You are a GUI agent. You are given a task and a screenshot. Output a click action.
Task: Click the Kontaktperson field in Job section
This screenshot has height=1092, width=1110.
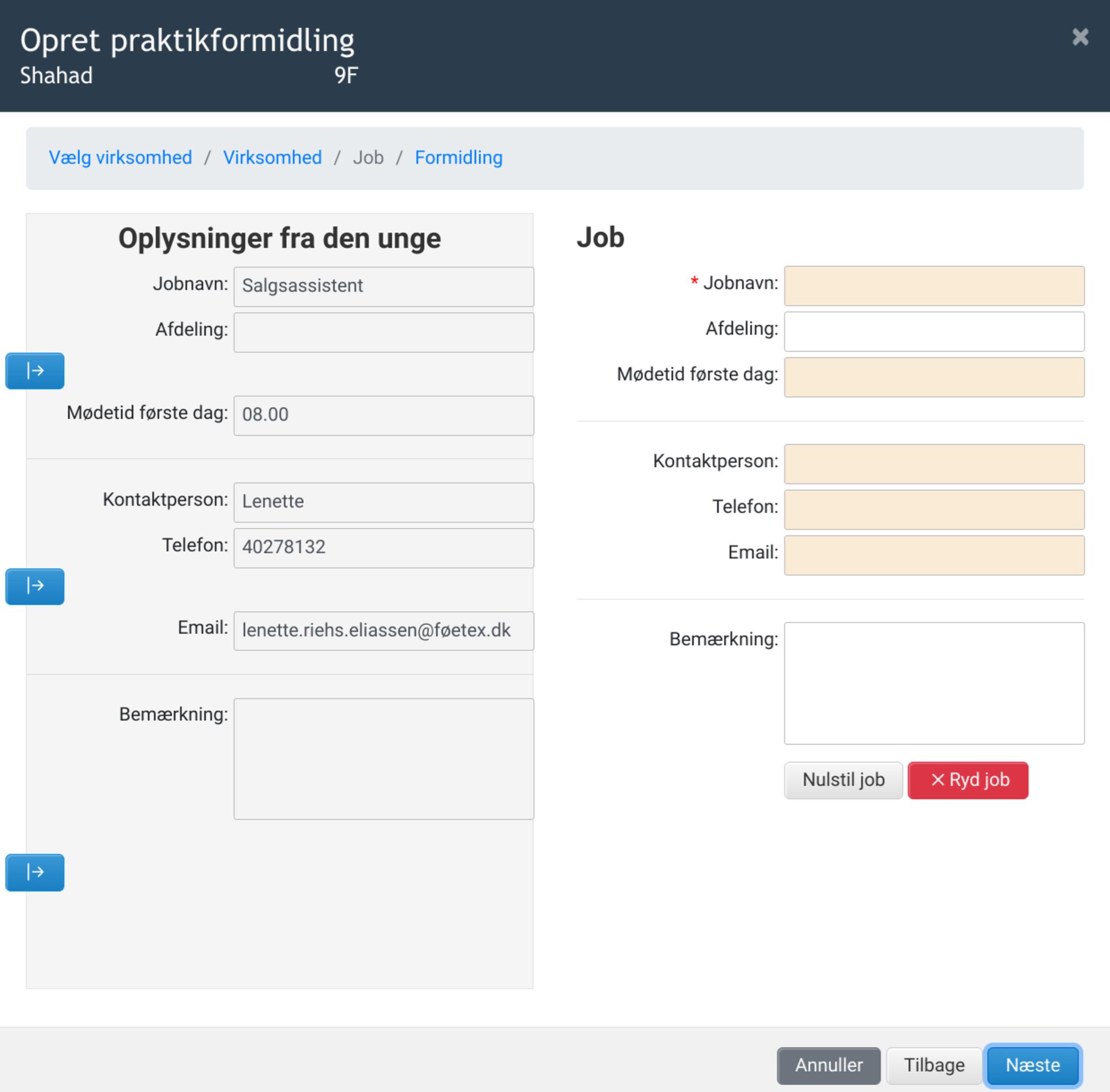pyautogui.click(x=934, y=463)
